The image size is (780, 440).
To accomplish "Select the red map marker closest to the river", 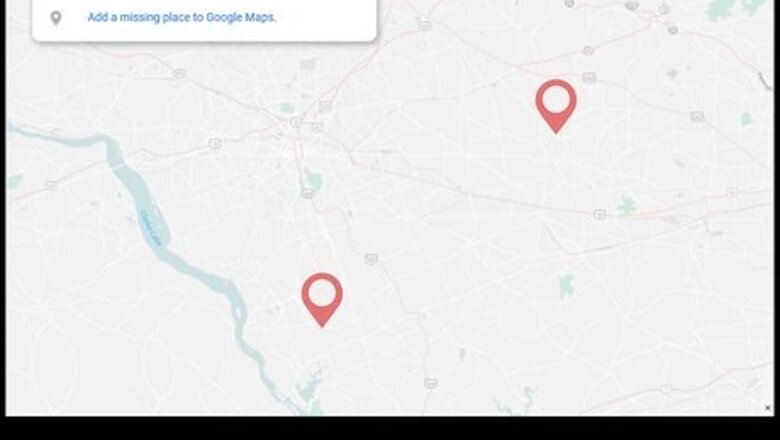I will [x=322, y=300].
